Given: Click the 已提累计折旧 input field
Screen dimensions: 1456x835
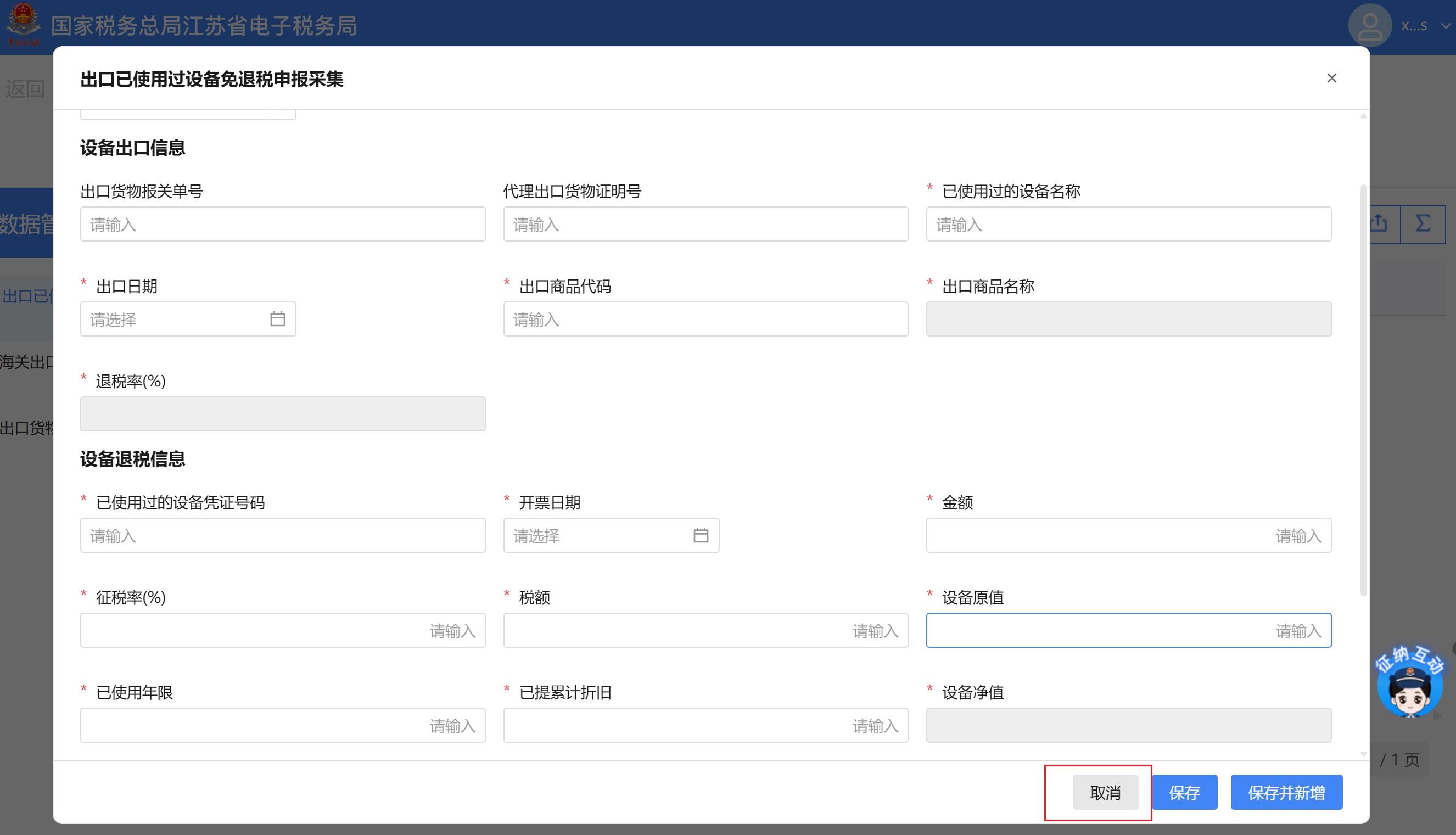Looking at the screenshot, I should [705, 725].
